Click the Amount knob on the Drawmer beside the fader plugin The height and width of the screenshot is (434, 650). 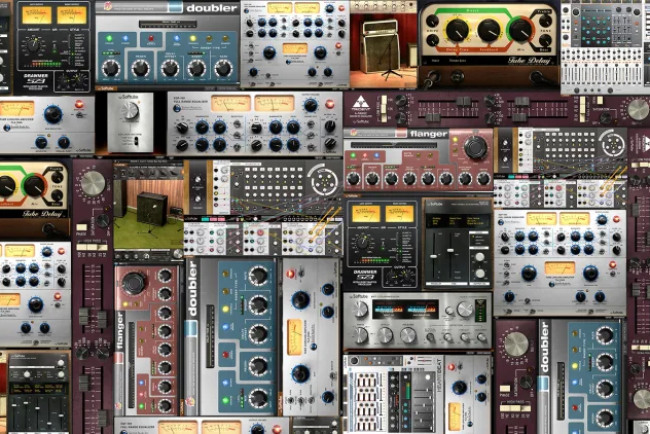[x=363, y=242]
